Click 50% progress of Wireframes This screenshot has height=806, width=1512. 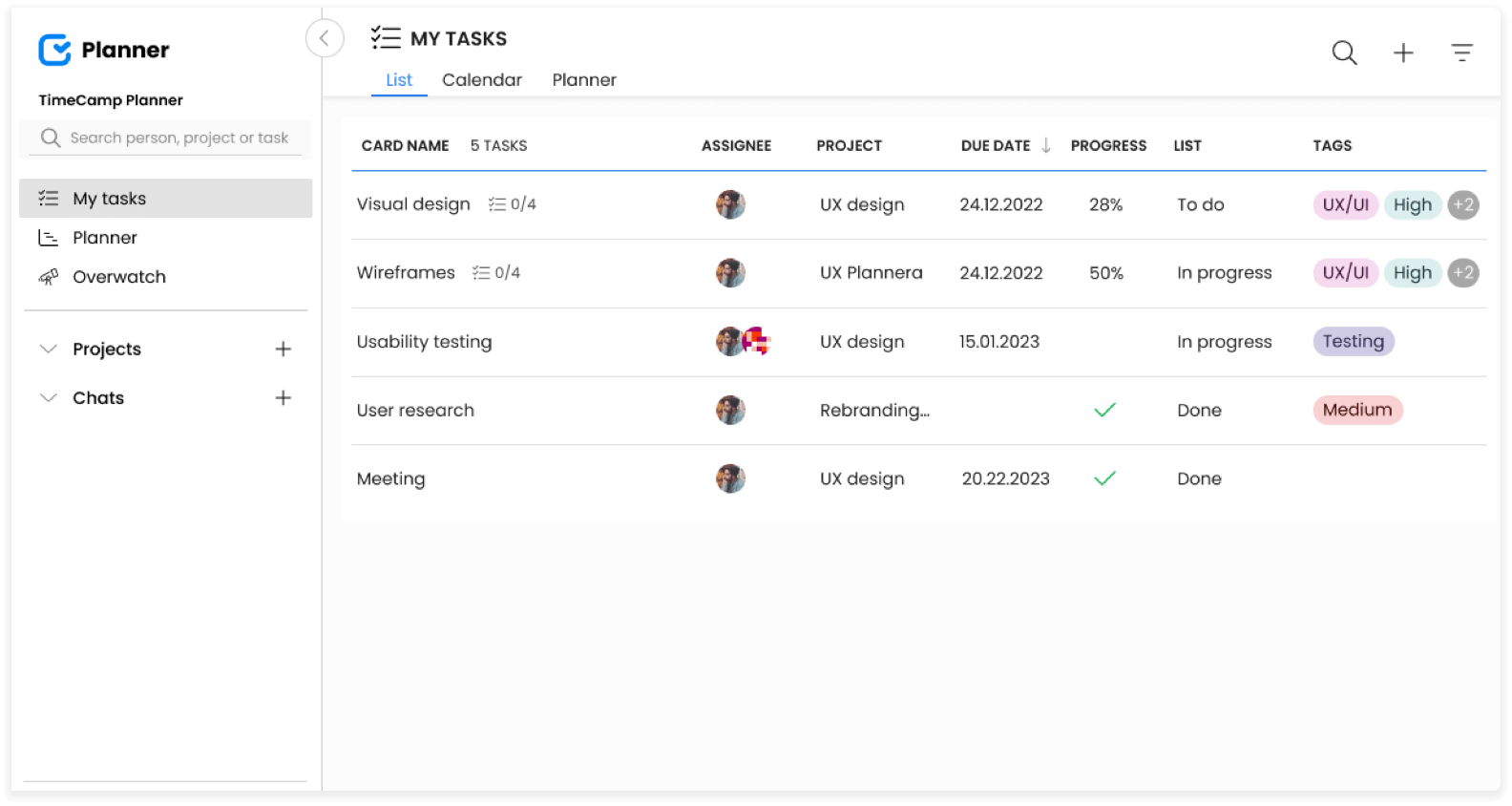click(1105, 273)
